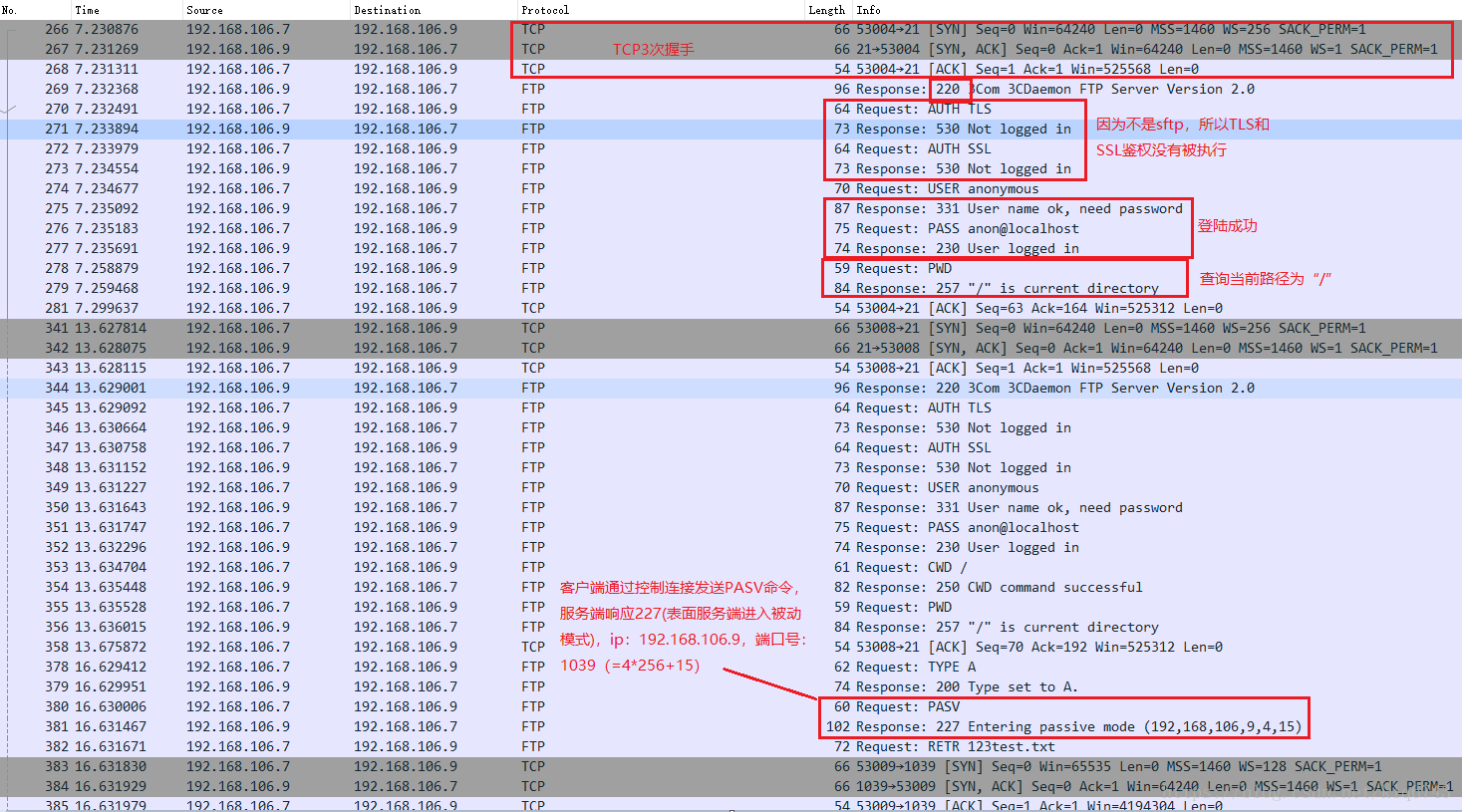
Task: Click time value 7.233894 of packet 271
Action: point(107,129)
